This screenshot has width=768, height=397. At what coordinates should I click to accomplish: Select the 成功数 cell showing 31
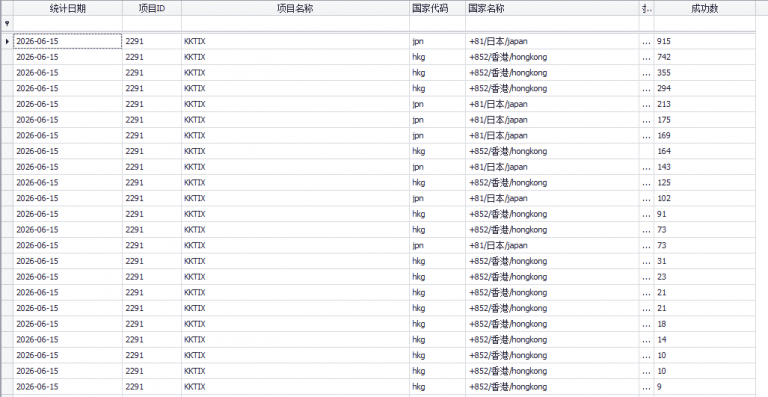(704, 261)
